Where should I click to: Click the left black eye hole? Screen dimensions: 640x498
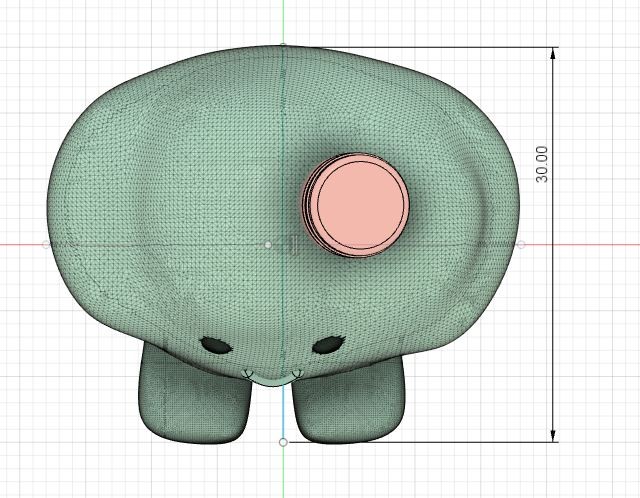tap(214, 345)
